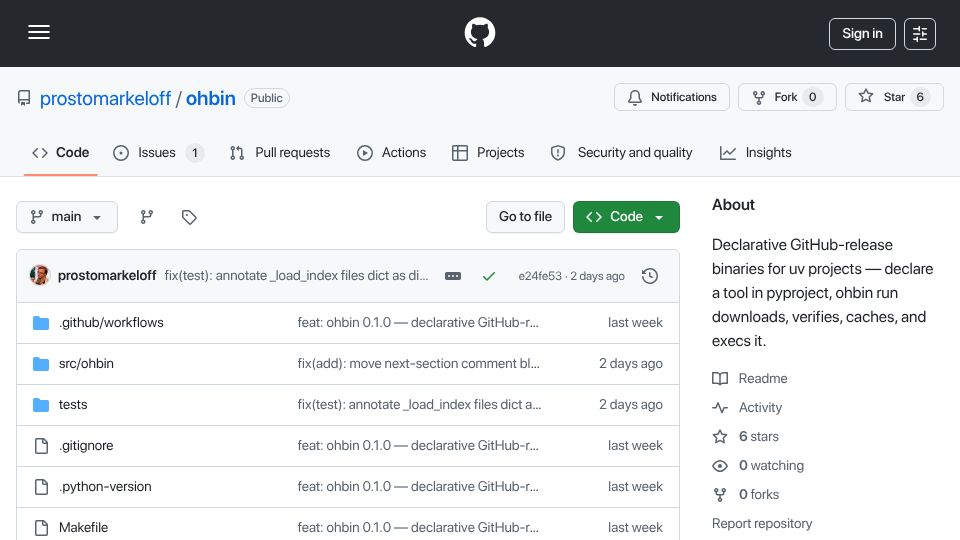Open the tests folder
This screenshot has width=960, height=540.
(x=73, y=405)
